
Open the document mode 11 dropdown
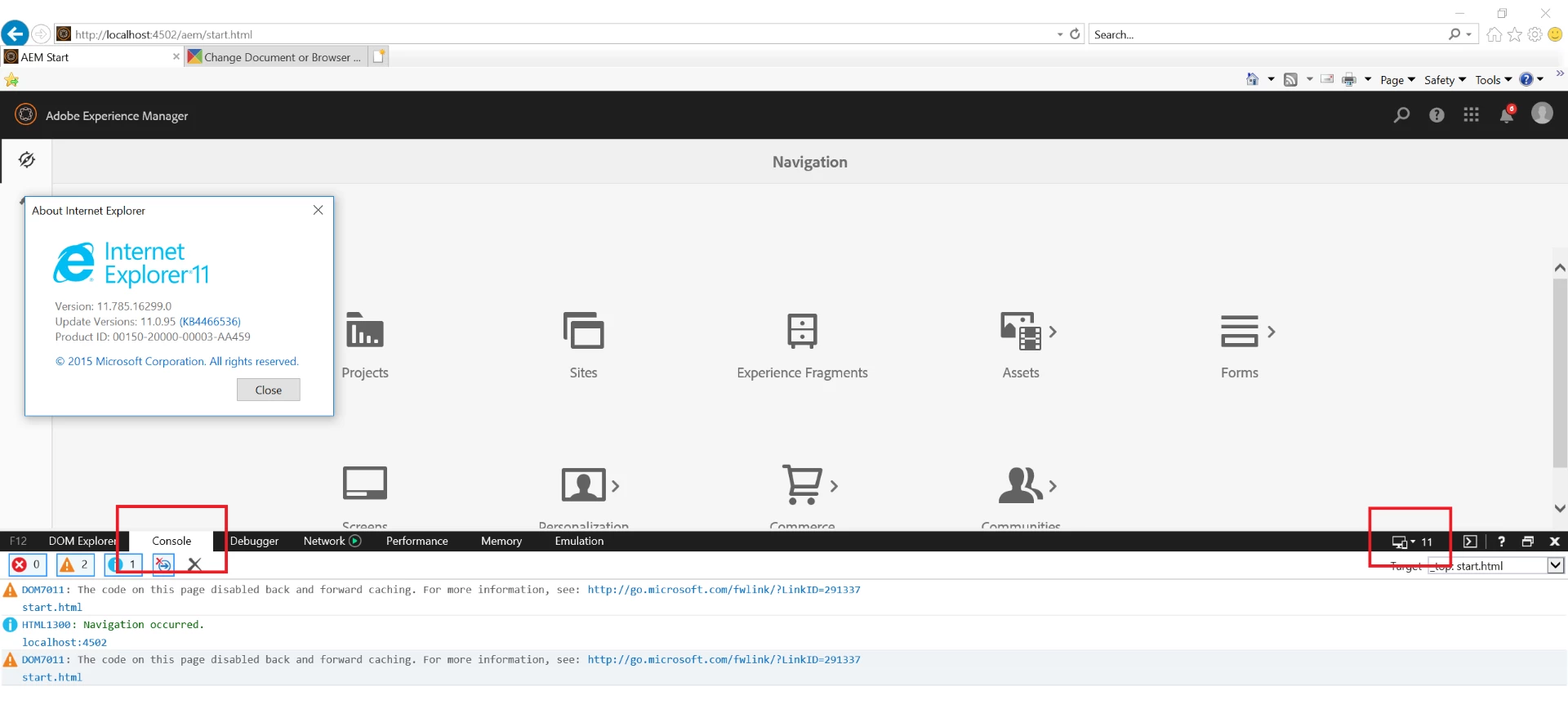coord(1412,542)
